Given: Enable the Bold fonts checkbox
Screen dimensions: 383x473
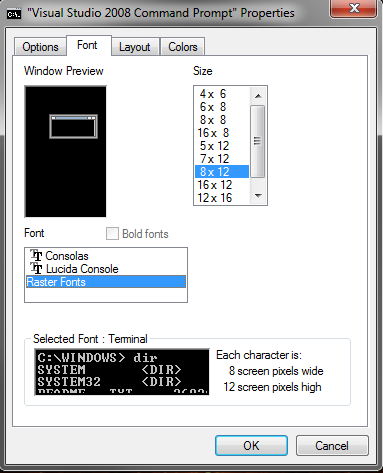Looking at the screenshot, I should click(x=112, y=234).
